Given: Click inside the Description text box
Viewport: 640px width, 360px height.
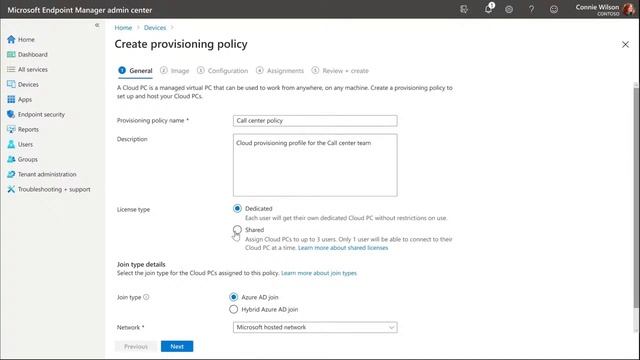Looking at the screenshot, I should [x=315, y=165].
